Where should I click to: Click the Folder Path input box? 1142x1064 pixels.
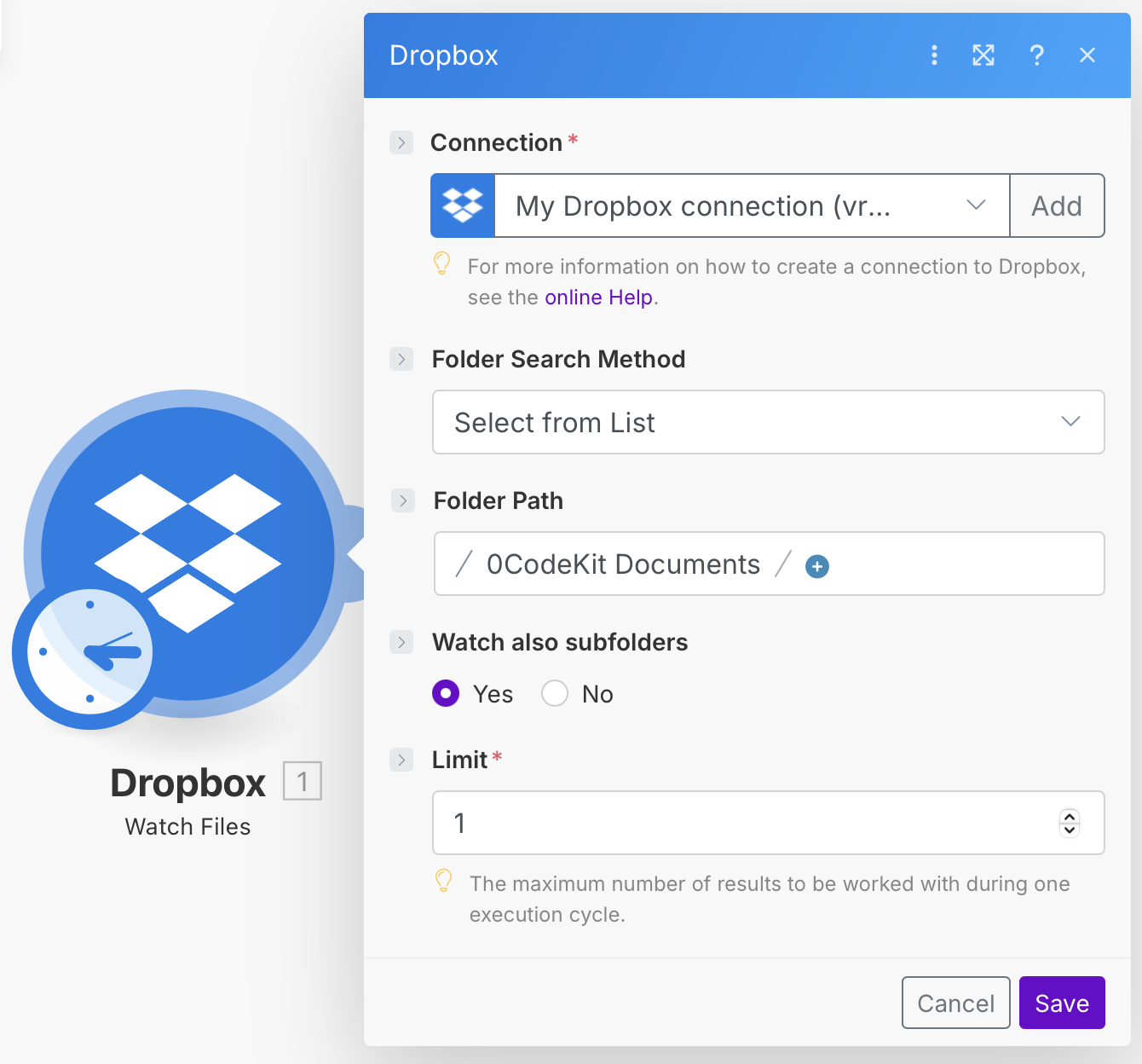[770, 564]
